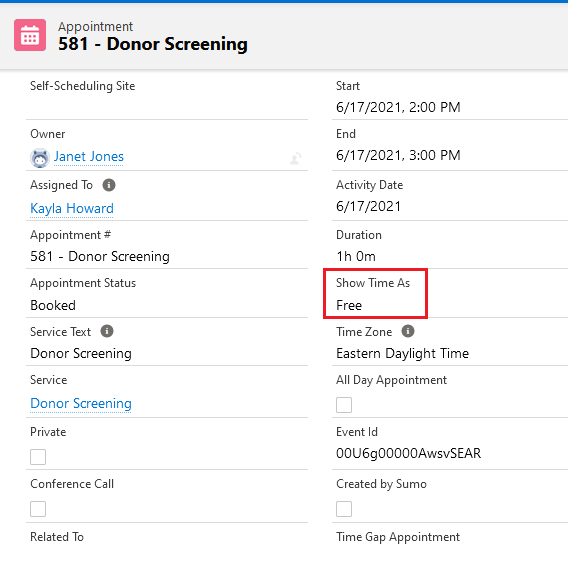568x561 pixels.
Task: Click the change owner icon
Action: 296,158
